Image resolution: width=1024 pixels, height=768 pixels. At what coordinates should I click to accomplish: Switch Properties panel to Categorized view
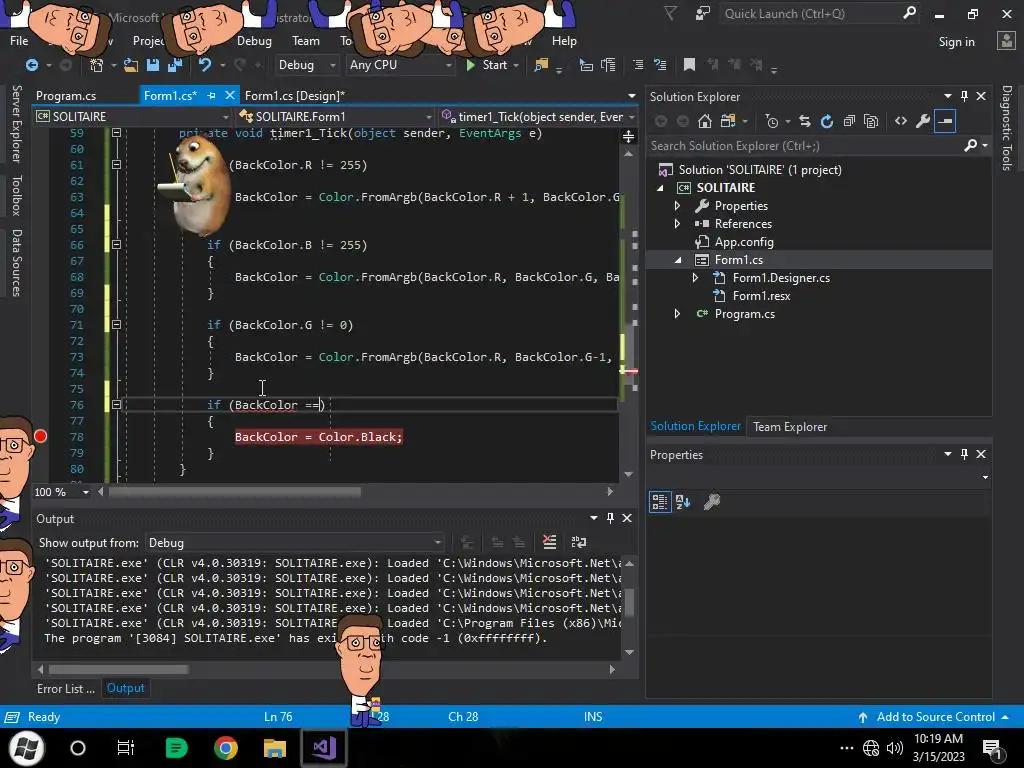click(x=660, y=502)
